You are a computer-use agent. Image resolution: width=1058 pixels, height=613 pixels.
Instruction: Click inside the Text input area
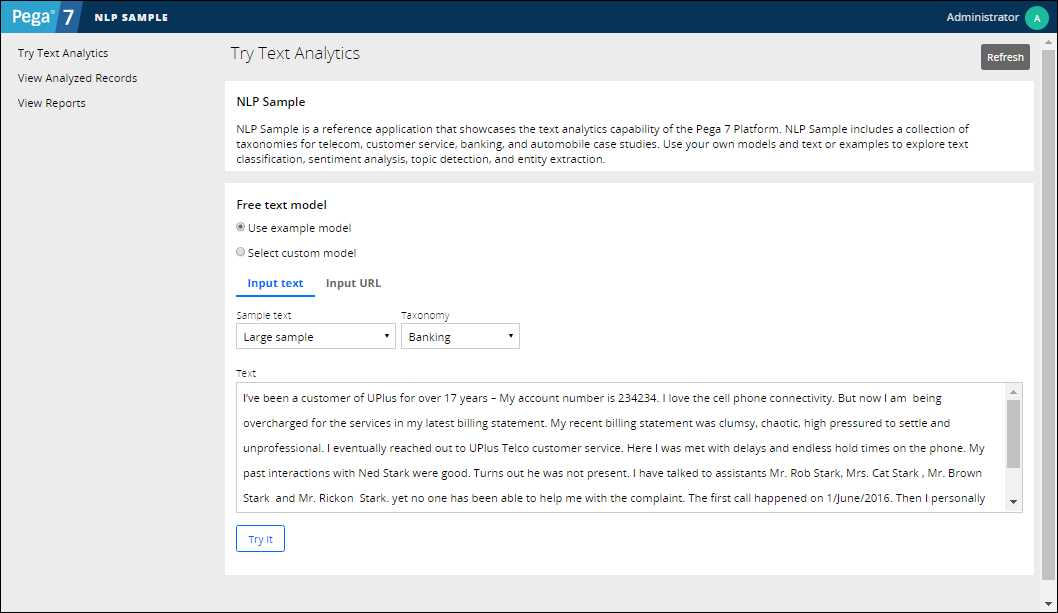[x=621, y=448]
